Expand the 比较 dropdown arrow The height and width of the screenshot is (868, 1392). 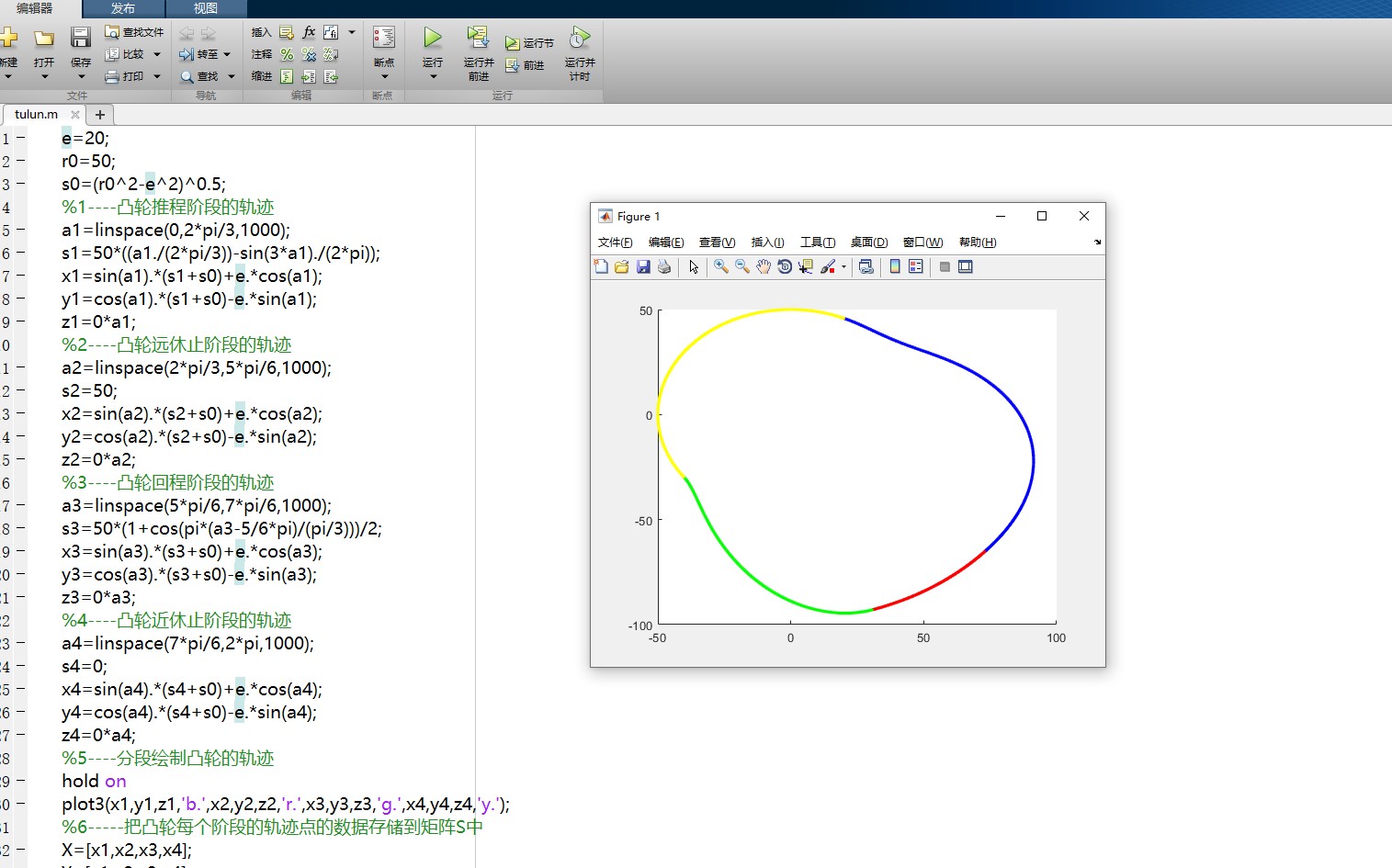157,54
